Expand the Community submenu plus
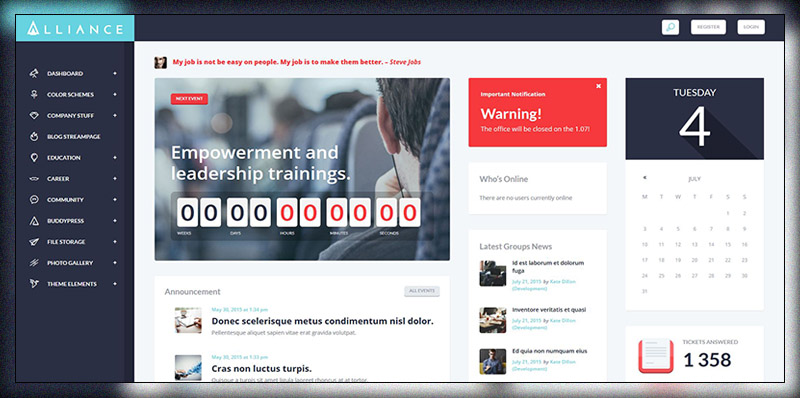Image resolution: width=800 pixels, height=398 pixels. click(115, 200)
